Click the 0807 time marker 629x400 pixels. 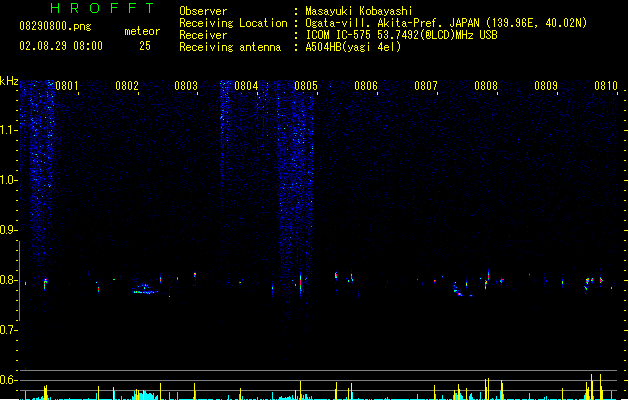tap(426, 85)
